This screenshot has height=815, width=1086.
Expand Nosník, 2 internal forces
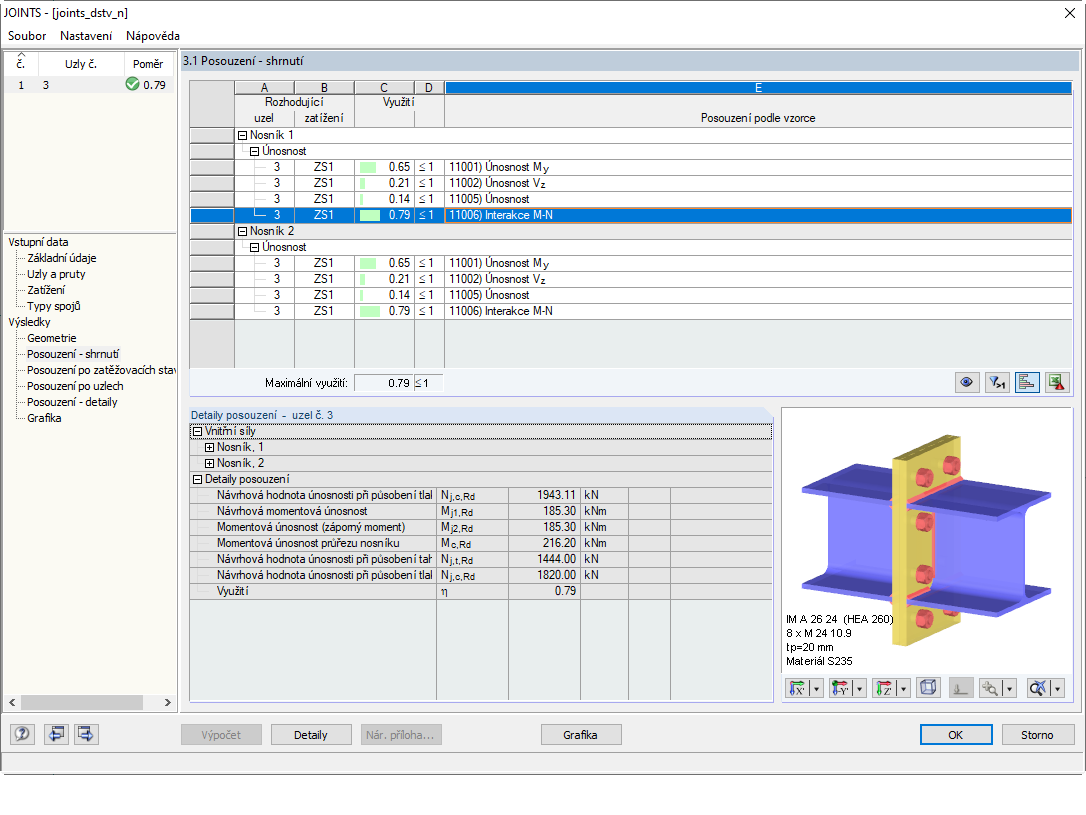[209, 463]
